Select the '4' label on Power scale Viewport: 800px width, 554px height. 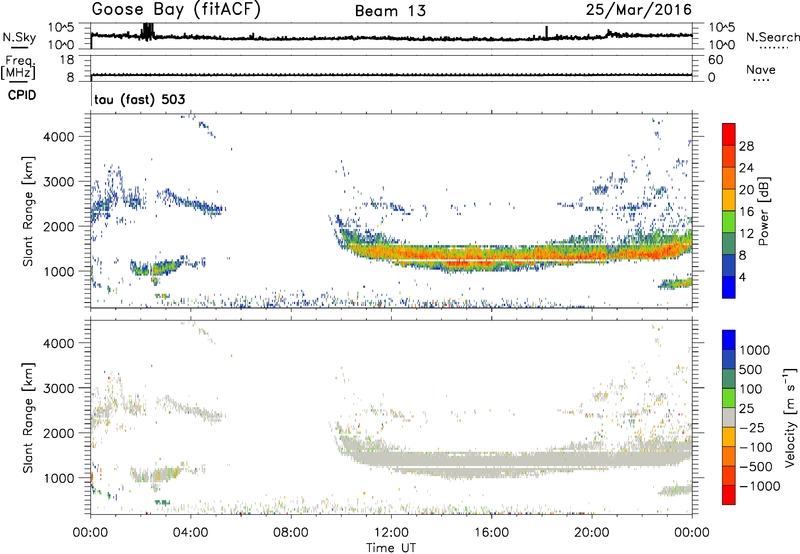click(x=743, y=277)
